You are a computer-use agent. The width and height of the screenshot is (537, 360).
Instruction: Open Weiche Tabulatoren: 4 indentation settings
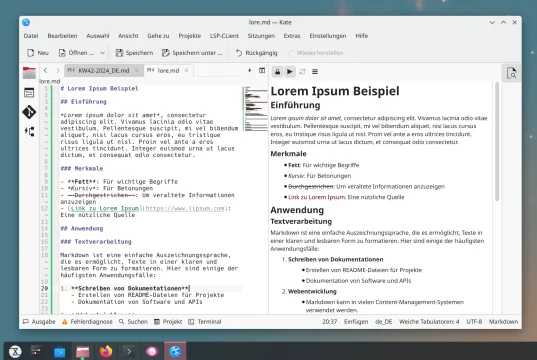[429, 322]
